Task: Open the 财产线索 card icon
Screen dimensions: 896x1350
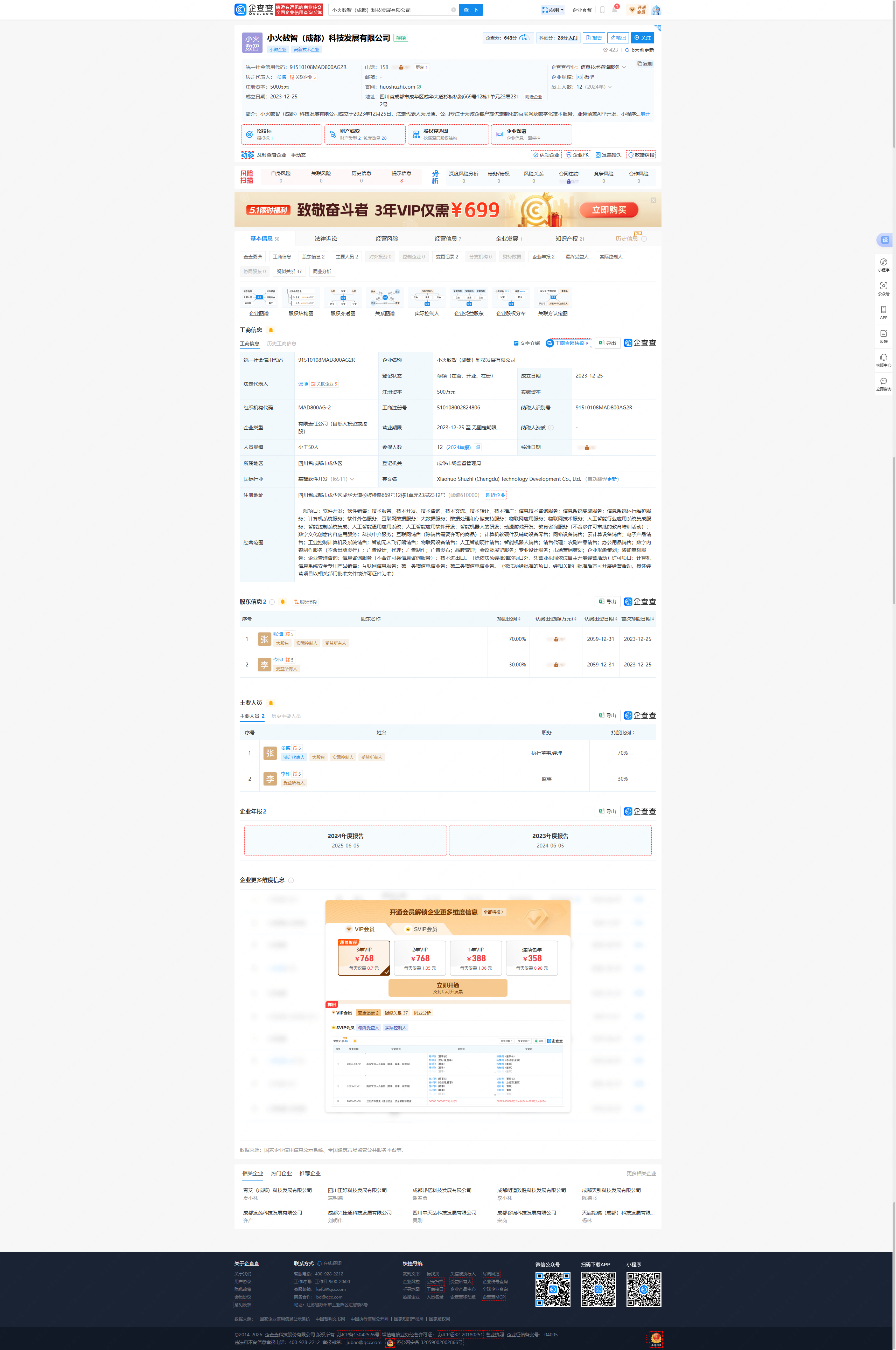Action: (332, 134)
